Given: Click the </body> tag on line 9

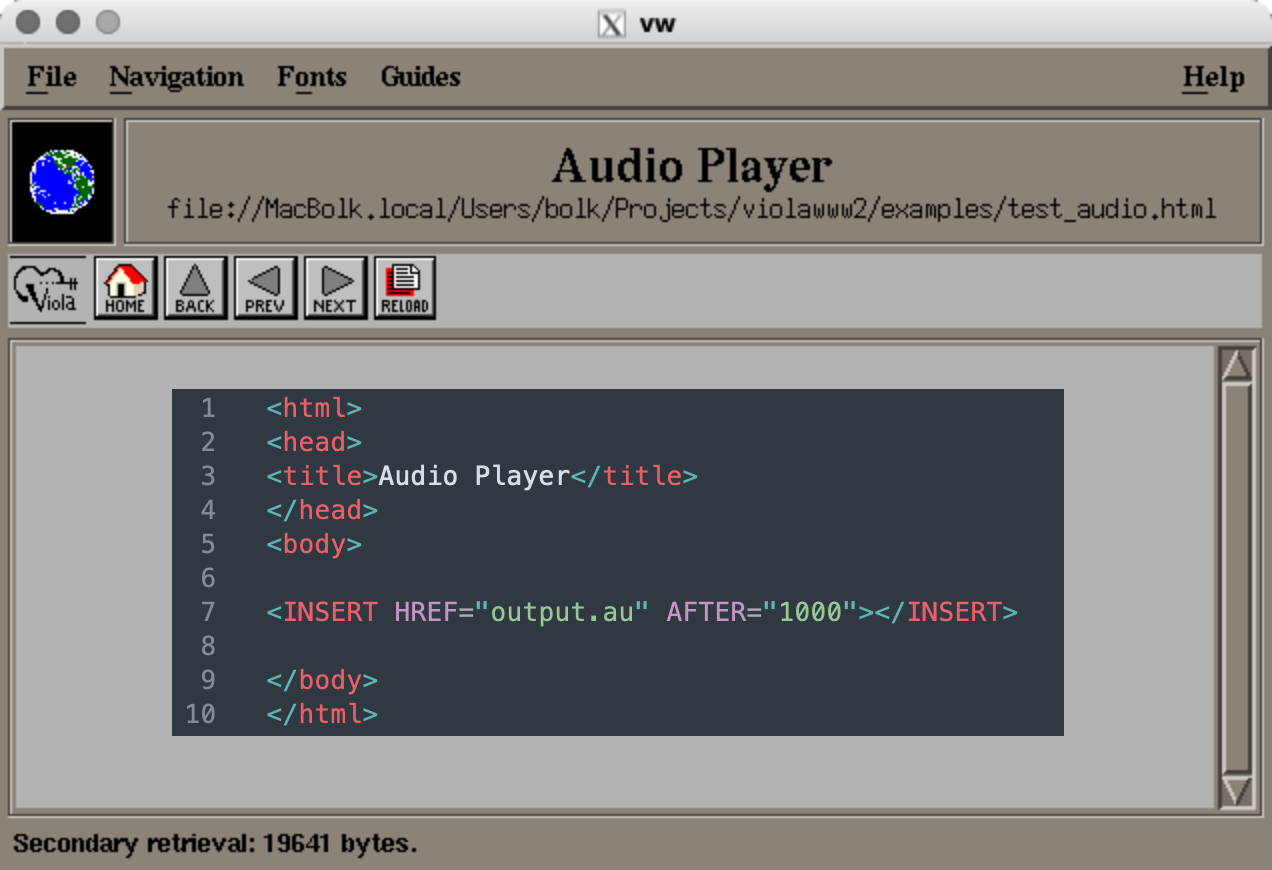Looking at the screenshot, I should point(322,680).
